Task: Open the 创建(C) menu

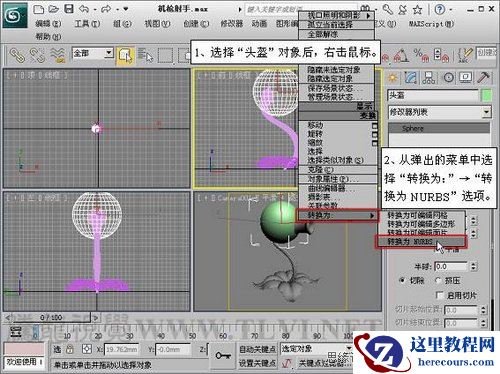Action: tap(196, 24)
